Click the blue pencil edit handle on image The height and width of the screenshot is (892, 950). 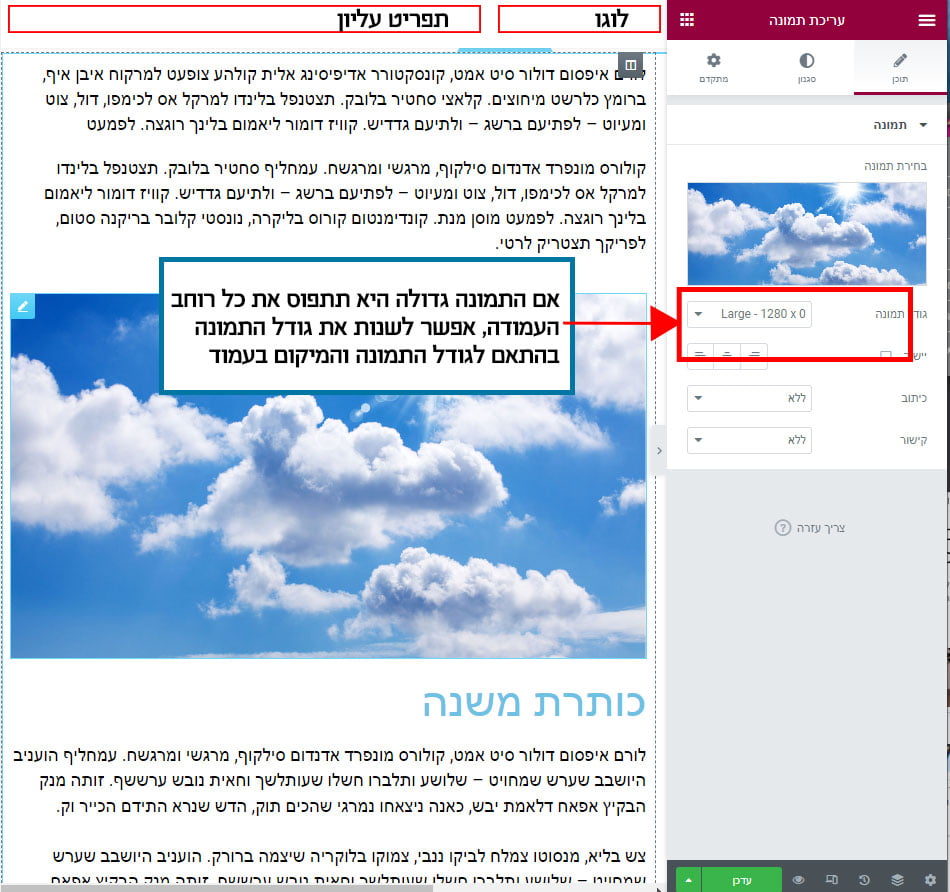pyautogui.click(x=23, y=306)
